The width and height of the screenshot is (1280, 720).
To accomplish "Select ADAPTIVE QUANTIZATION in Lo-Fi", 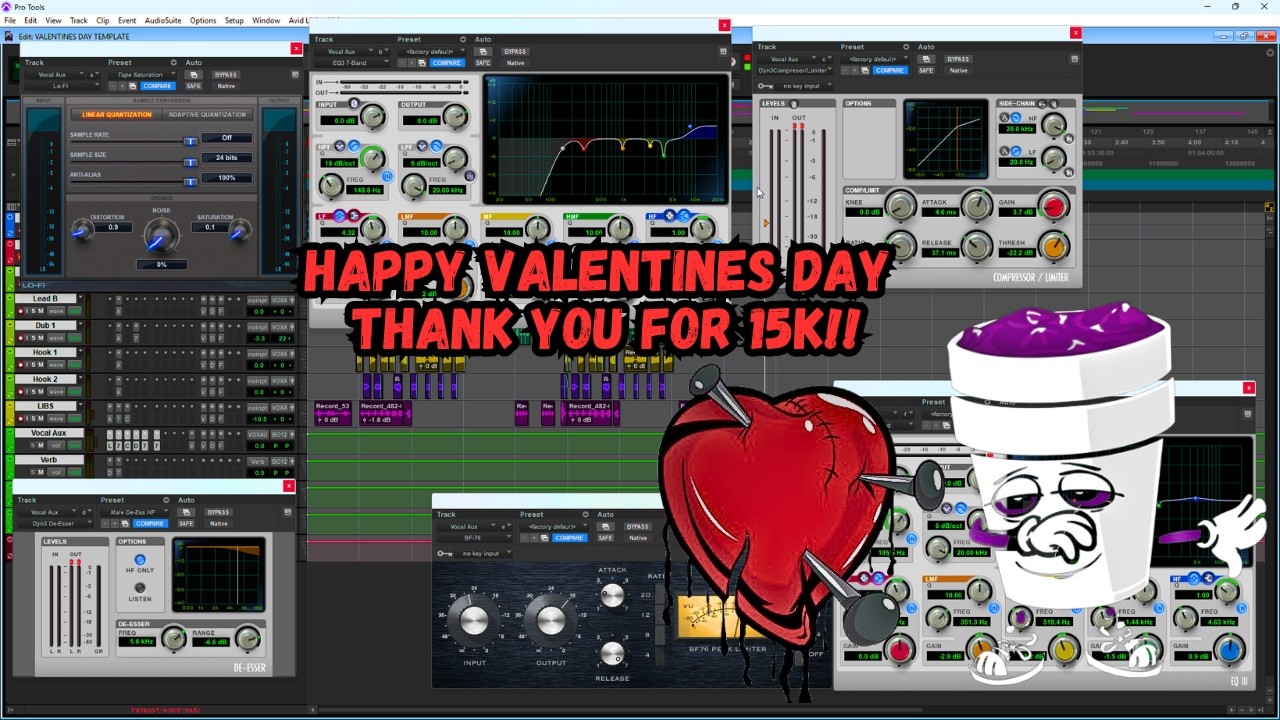I will [207, 115].
